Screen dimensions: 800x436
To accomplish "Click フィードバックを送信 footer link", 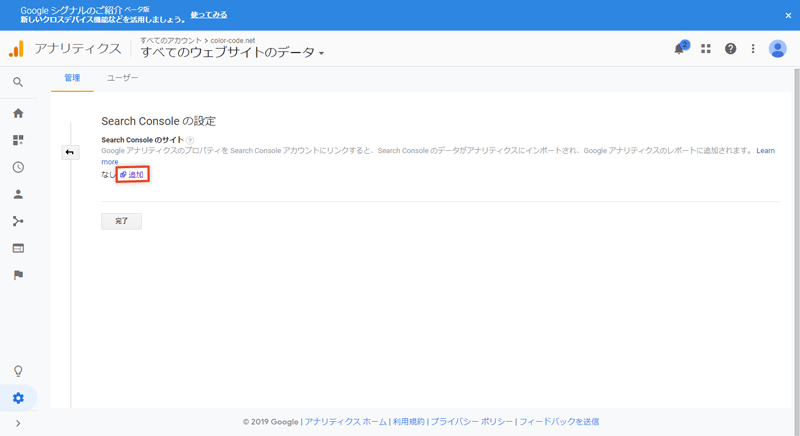I will pos(559,422).
